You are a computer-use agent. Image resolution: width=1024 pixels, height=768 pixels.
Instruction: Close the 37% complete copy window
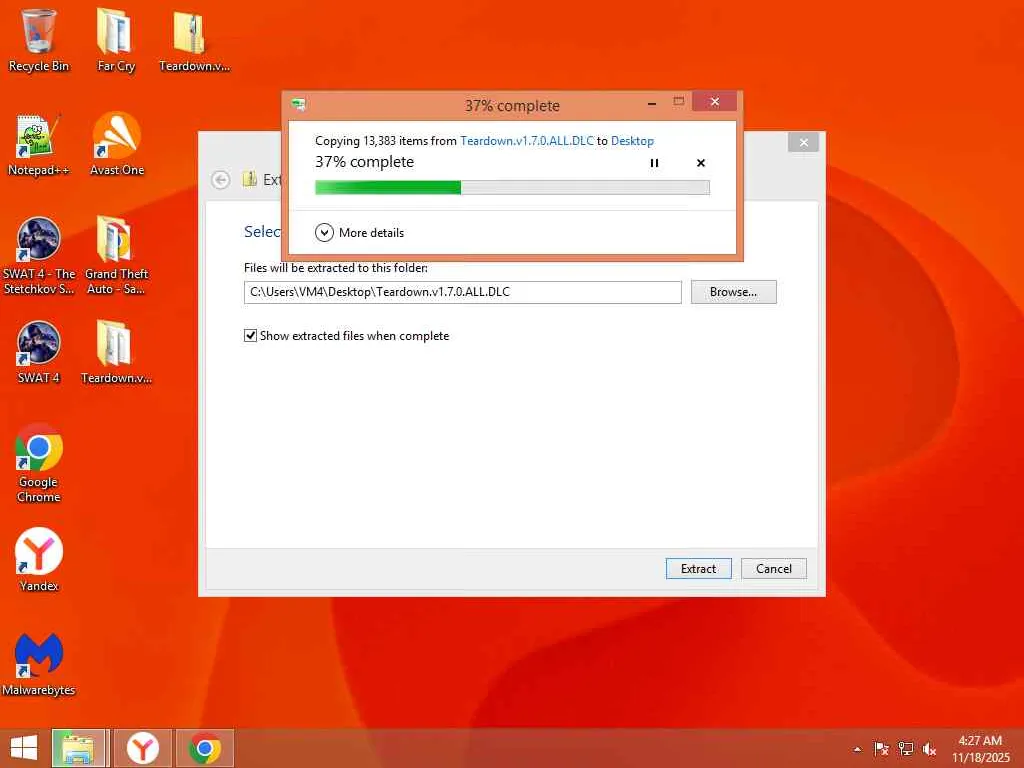point(714,101)
